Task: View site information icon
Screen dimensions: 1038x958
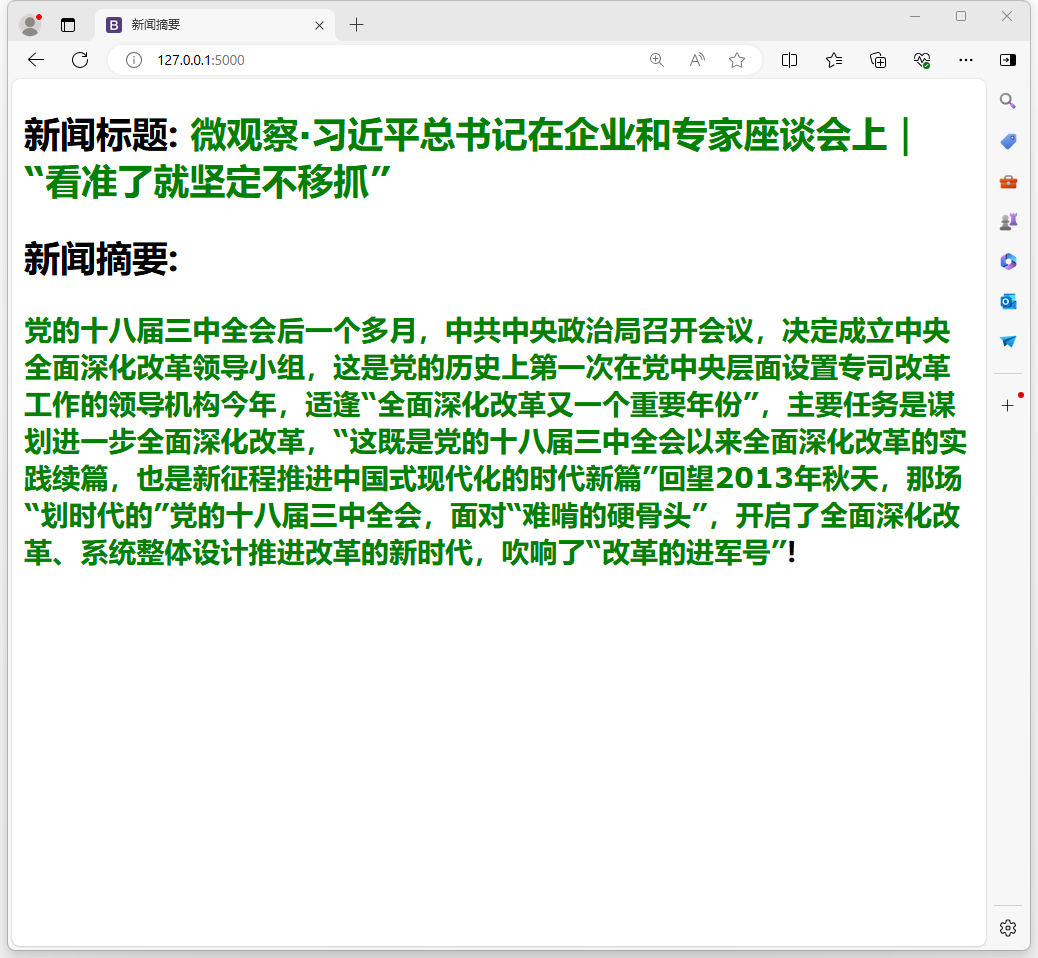Action: [134, 60]
